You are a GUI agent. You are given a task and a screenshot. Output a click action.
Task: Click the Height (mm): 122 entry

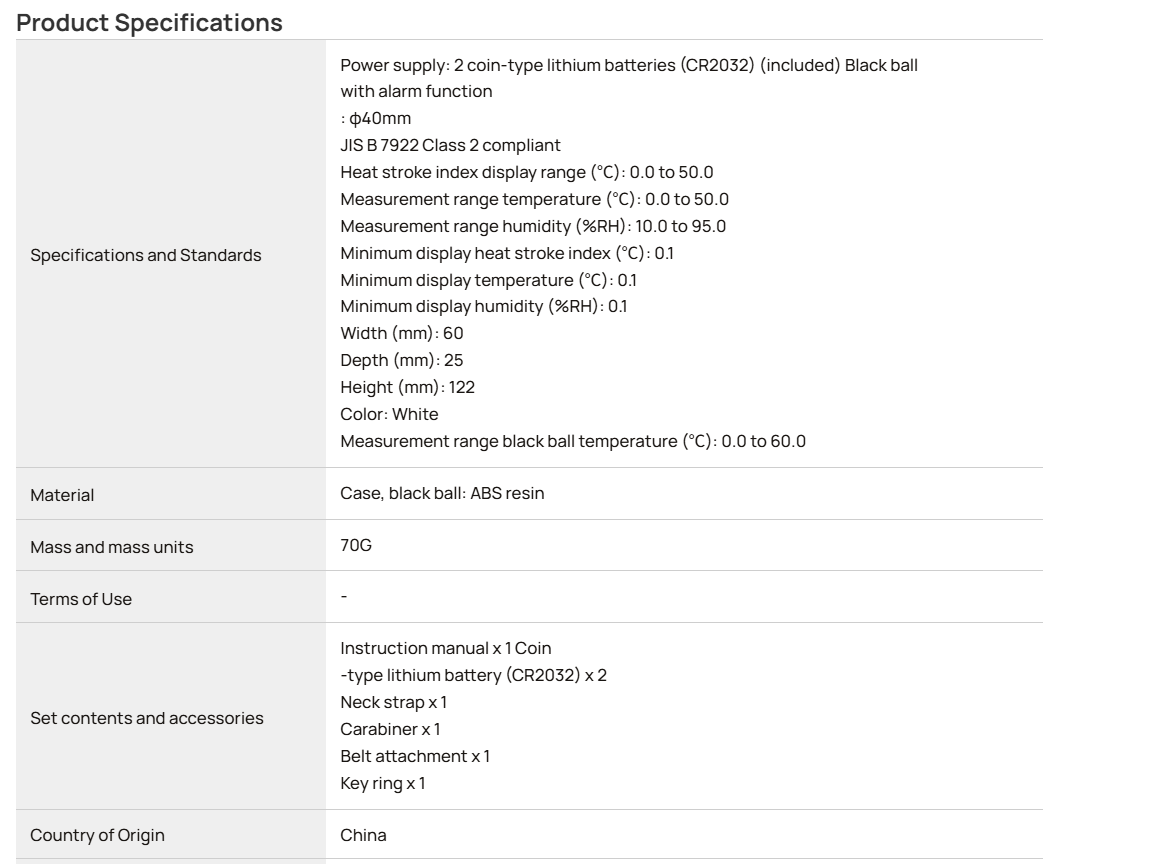pos(408,387)
